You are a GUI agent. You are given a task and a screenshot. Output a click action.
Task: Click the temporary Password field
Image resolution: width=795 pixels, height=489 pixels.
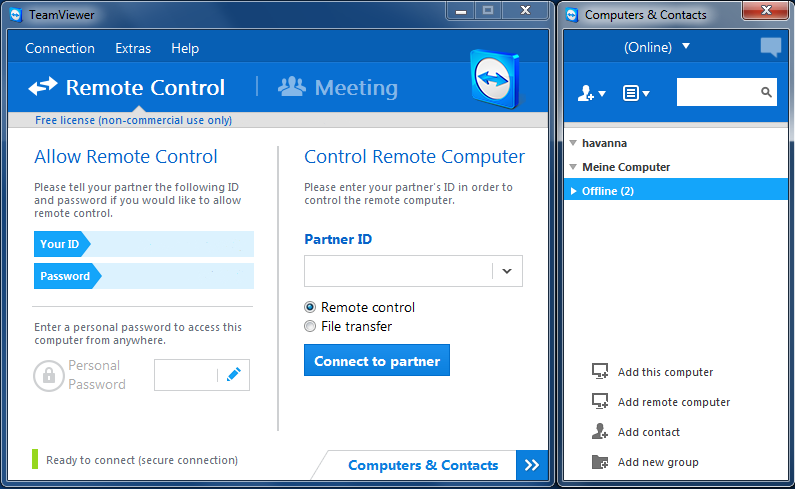(144, 276)
